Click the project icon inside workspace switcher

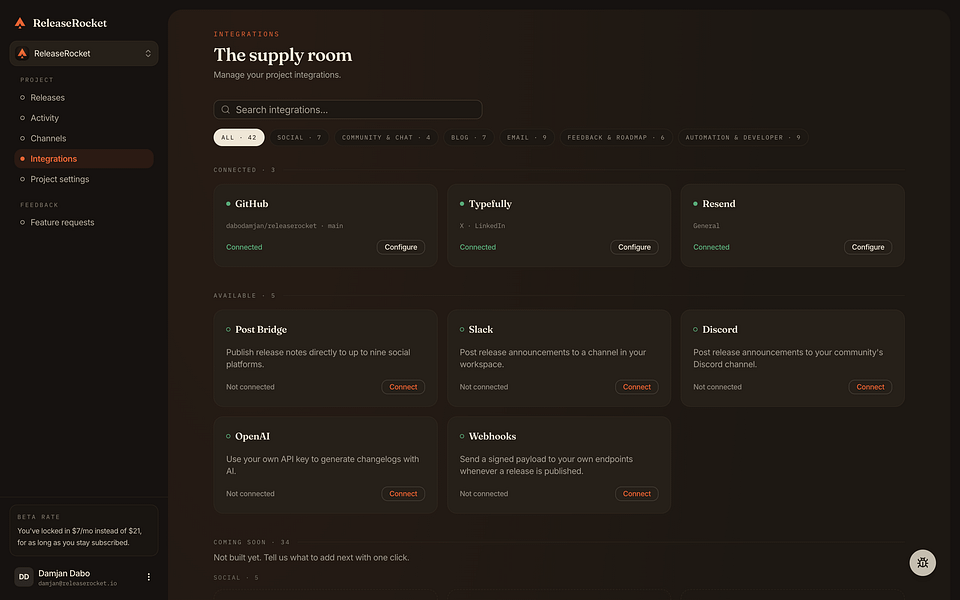click(23, 53)
